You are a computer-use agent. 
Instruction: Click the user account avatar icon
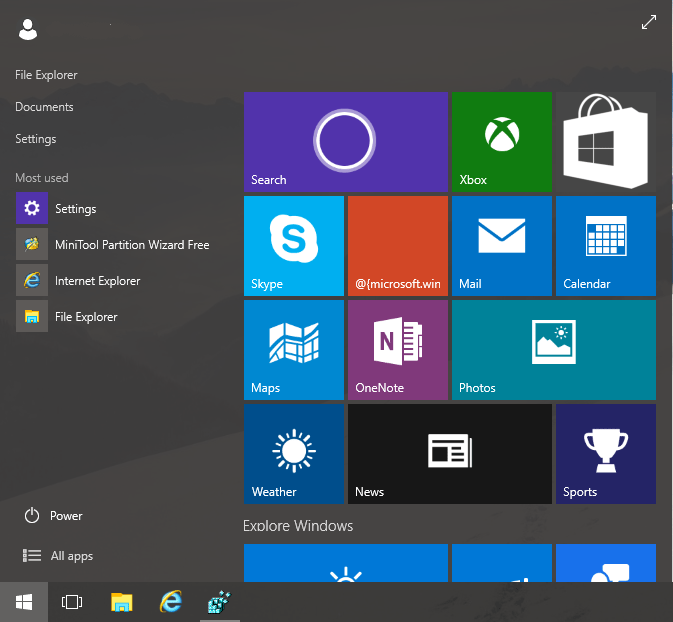pyautogui.click(x=28, y=30)
